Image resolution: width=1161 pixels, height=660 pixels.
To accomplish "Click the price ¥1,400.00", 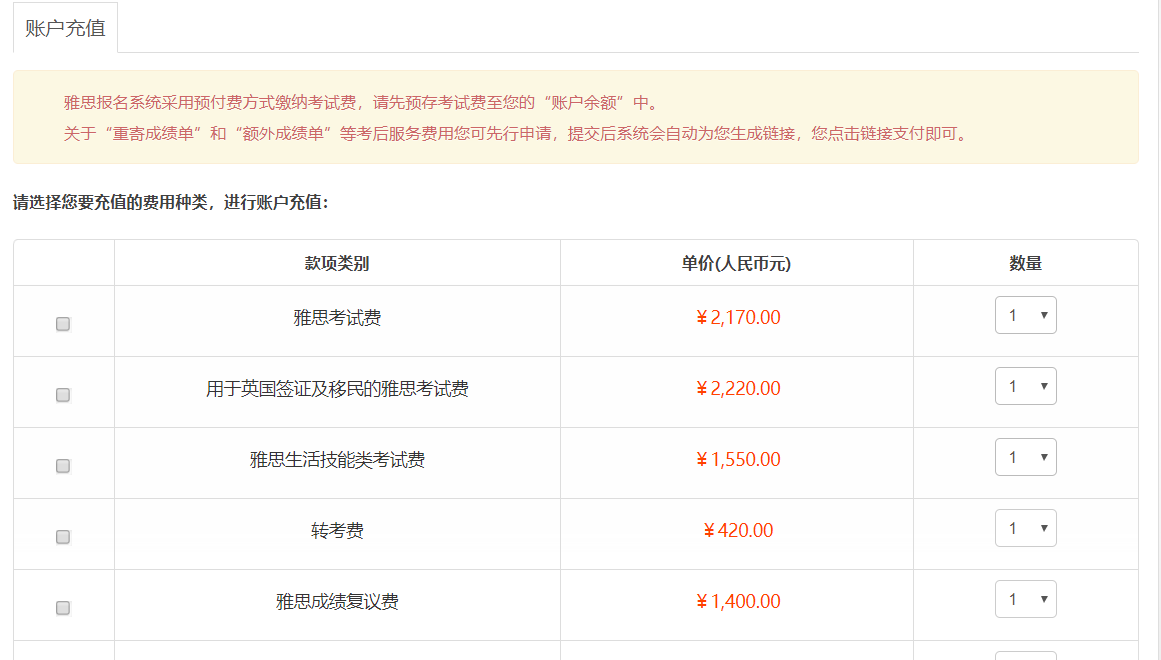I will tap(738, 601).
